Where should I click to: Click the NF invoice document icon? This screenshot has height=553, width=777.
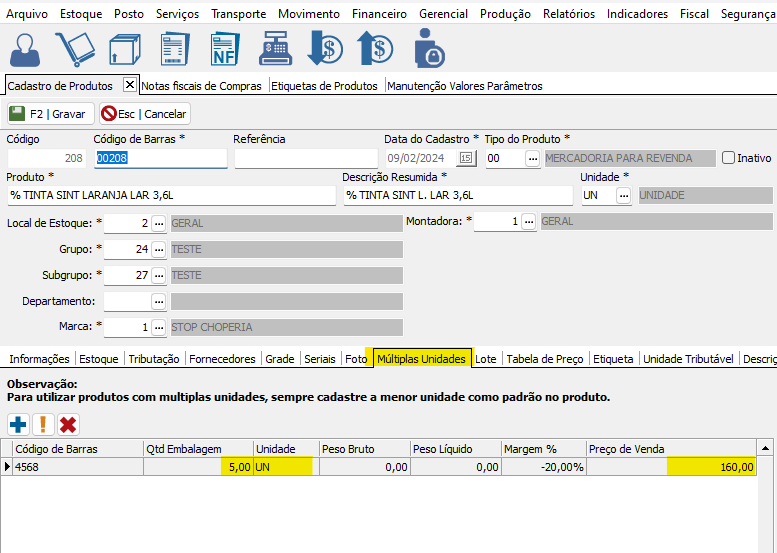tap(224, 49)
